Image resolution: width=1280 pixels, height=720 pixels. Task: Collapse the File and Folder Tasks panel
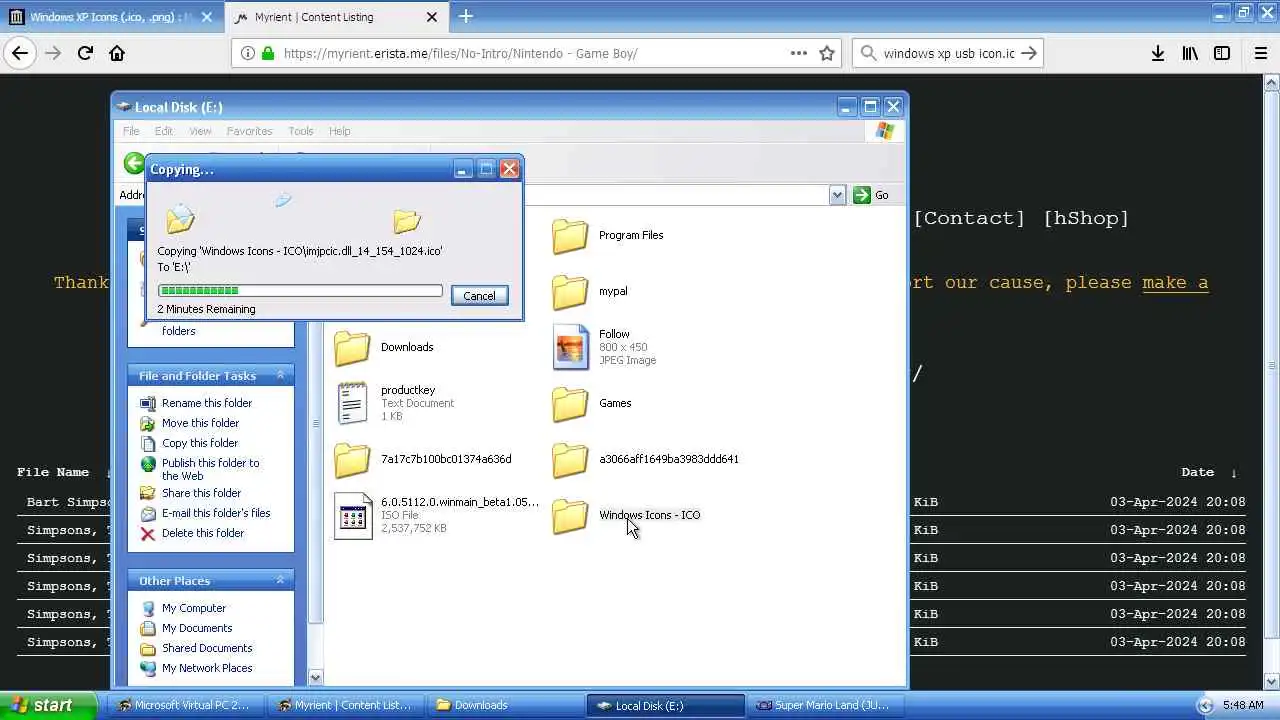click(x=280, y=376)
